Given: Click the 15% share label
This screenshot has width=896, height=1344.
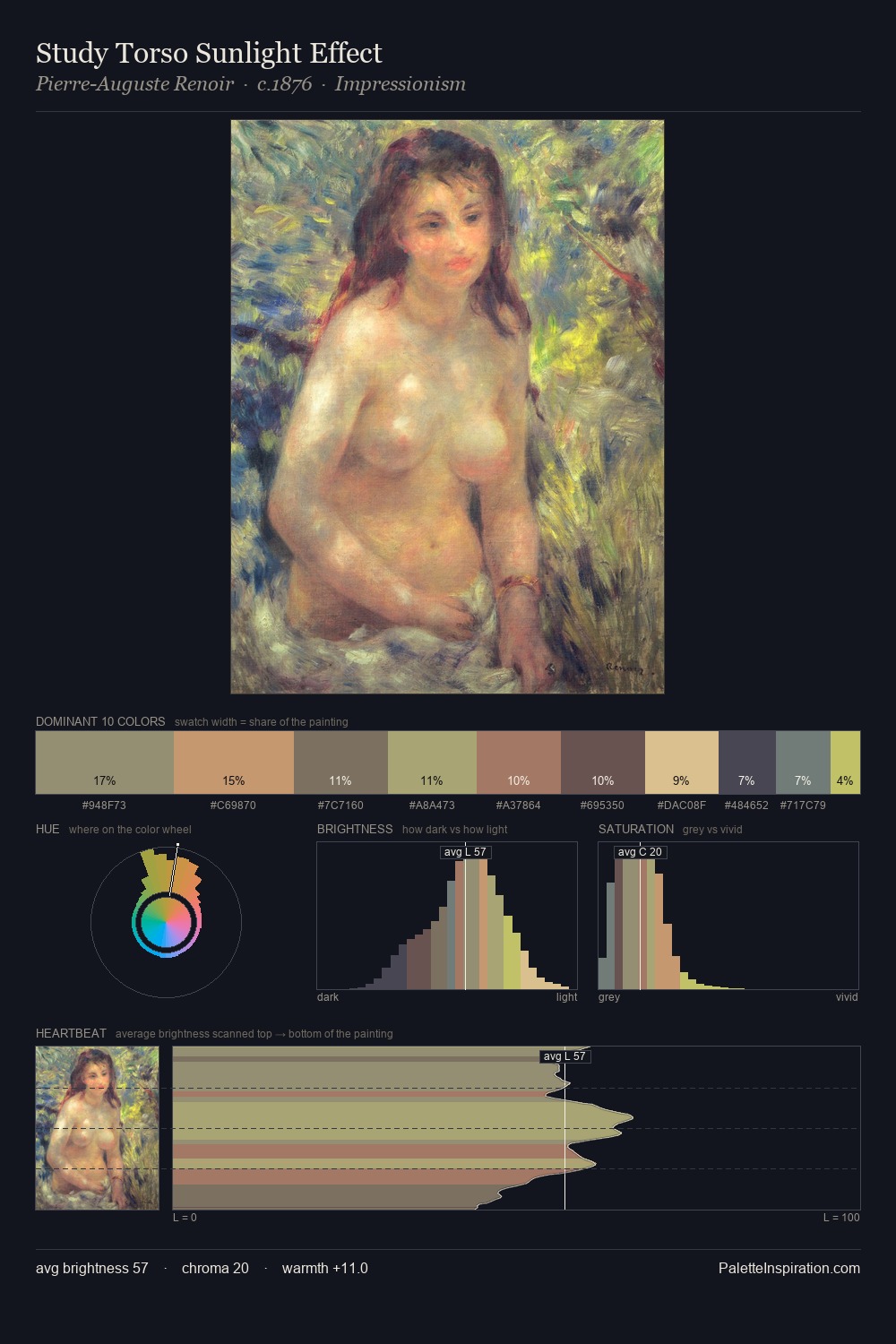Looking at the screenshot, I should 234,780.
